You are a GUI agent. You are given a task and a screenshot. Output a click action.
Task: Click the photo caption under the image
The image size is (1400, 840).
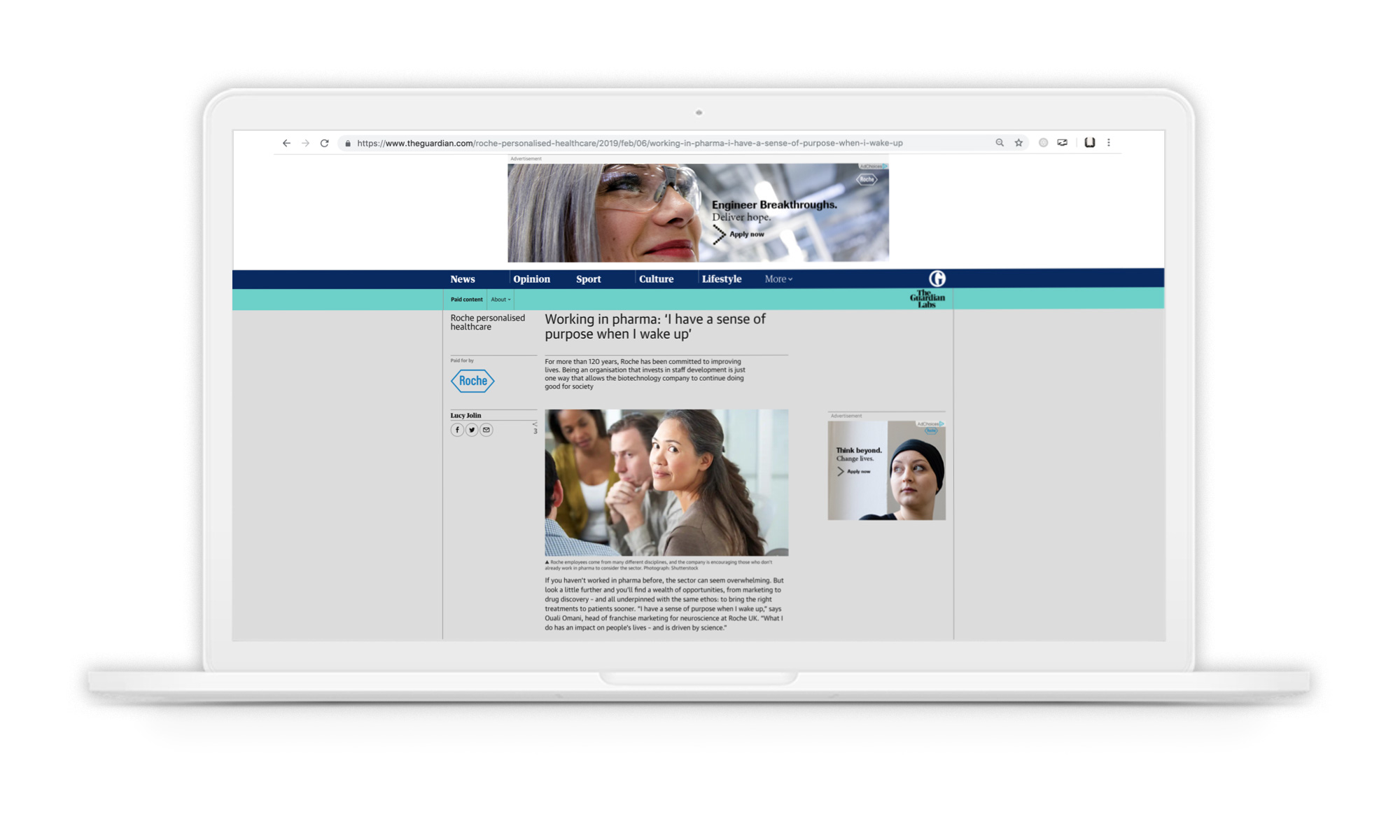[659, 565]
